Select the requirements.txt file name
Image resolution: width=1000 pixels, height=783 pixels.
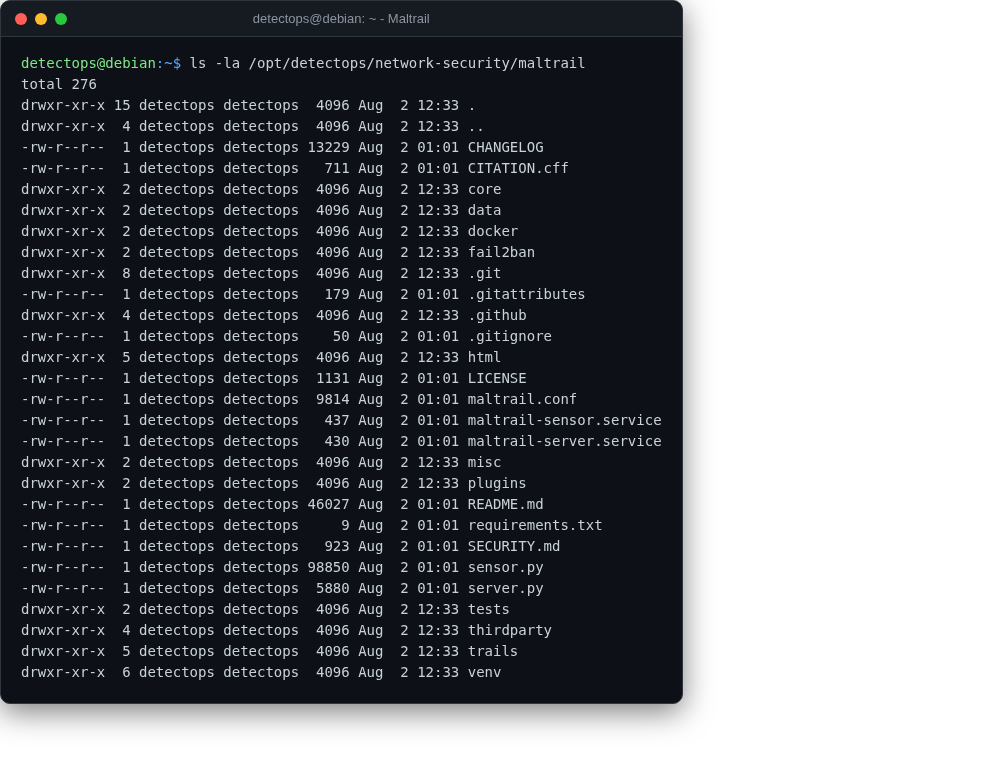pos(535,526)
